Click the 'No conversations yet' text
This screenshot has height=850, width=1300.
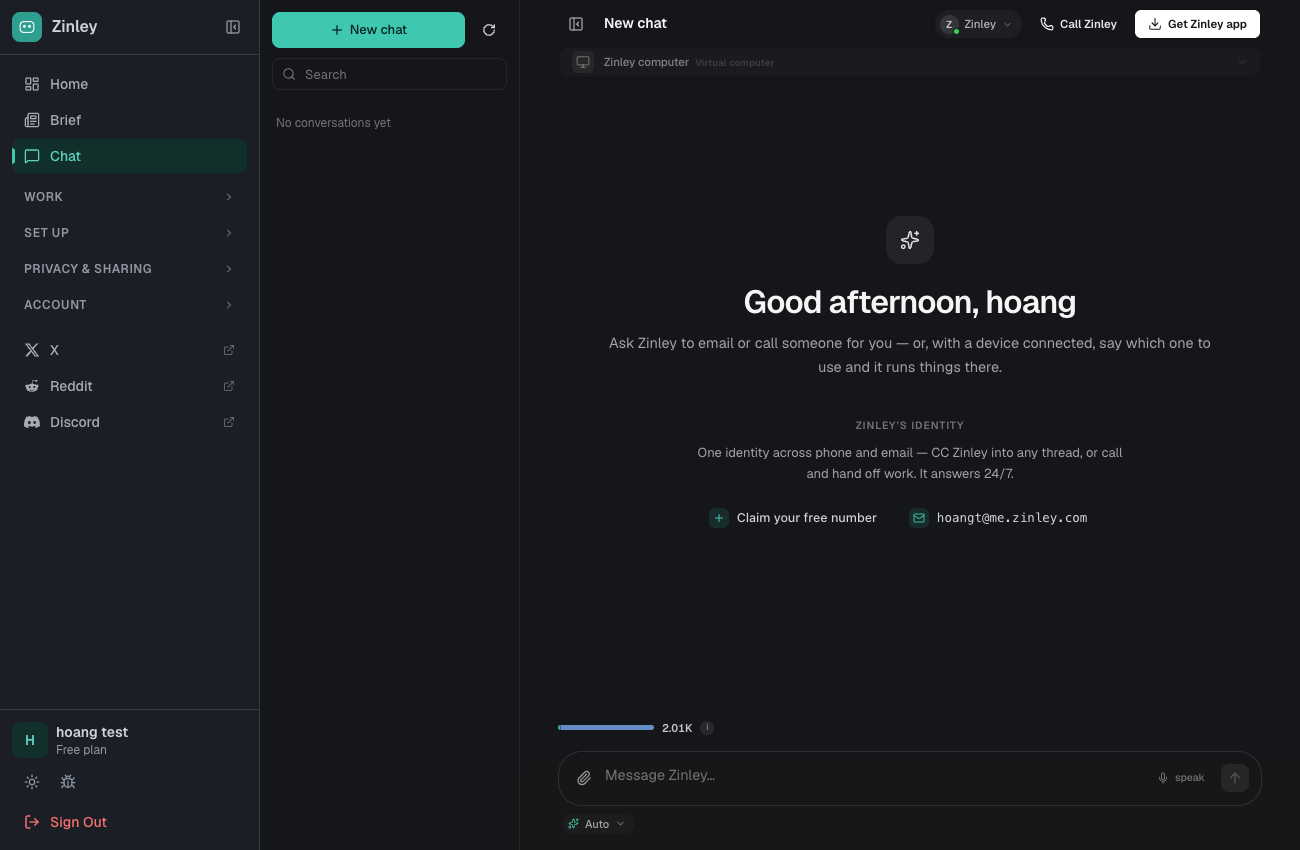pyautogui.click(x=333, y=123)
